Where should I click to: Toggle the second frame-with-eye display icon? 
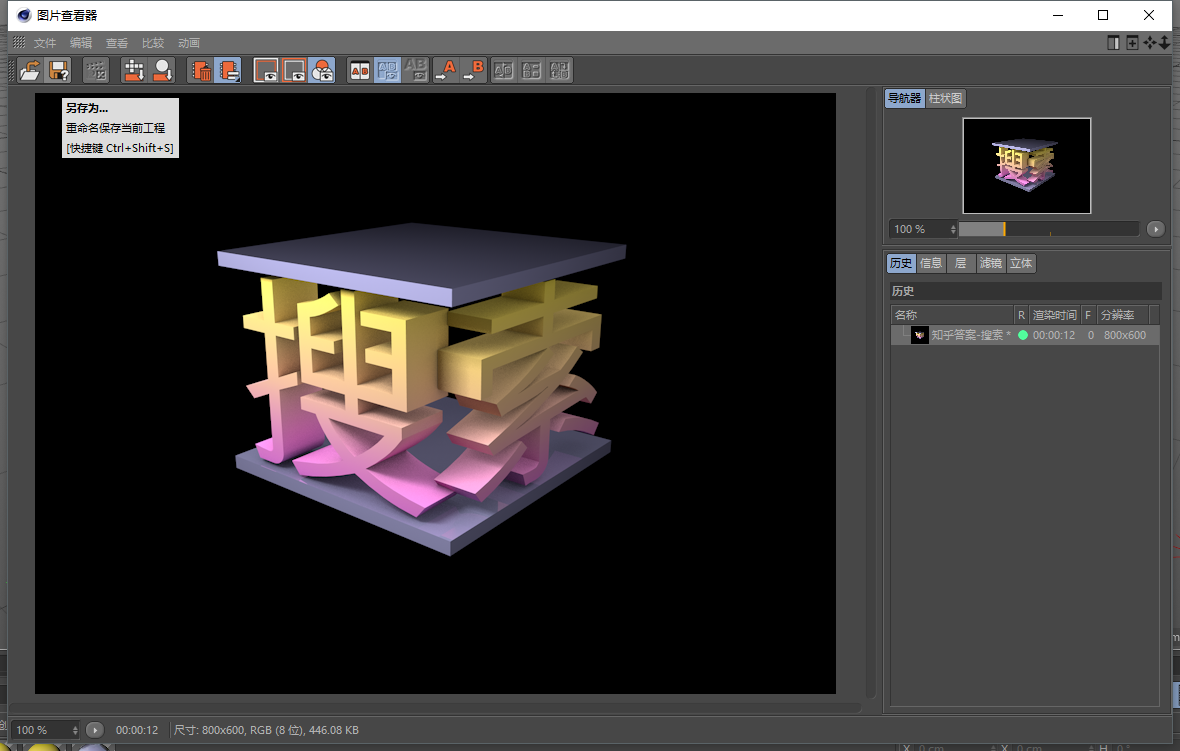[x=294, y=70]
